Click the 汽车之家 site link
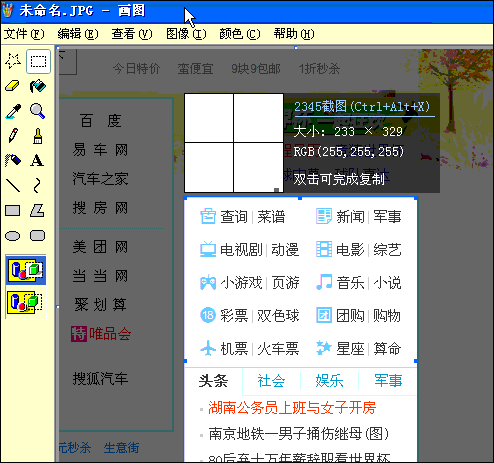This screenshot has height=463, width=494. [100, 179]
